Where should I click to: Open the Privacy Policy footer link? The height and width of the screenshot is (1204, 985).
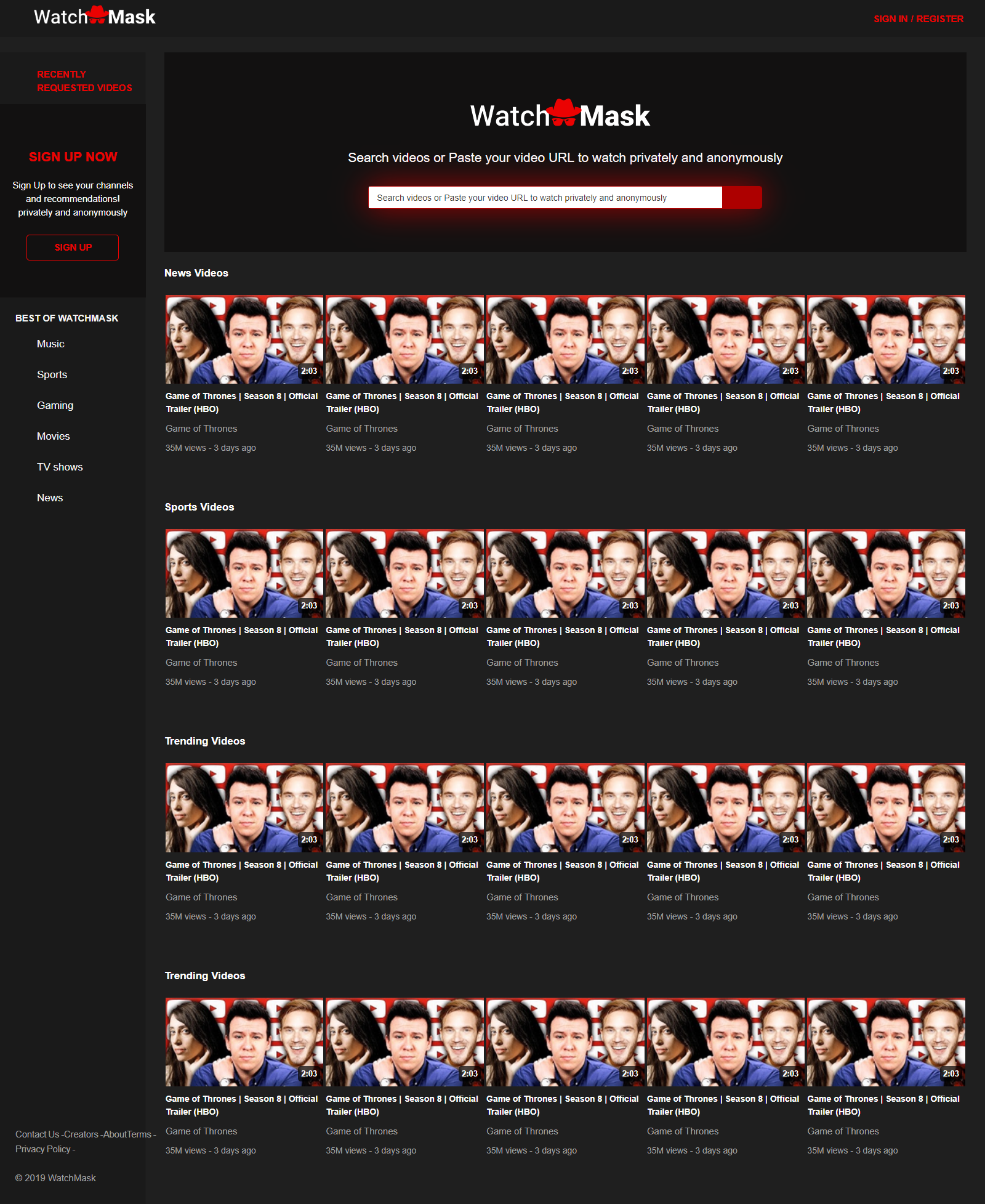43,1149
